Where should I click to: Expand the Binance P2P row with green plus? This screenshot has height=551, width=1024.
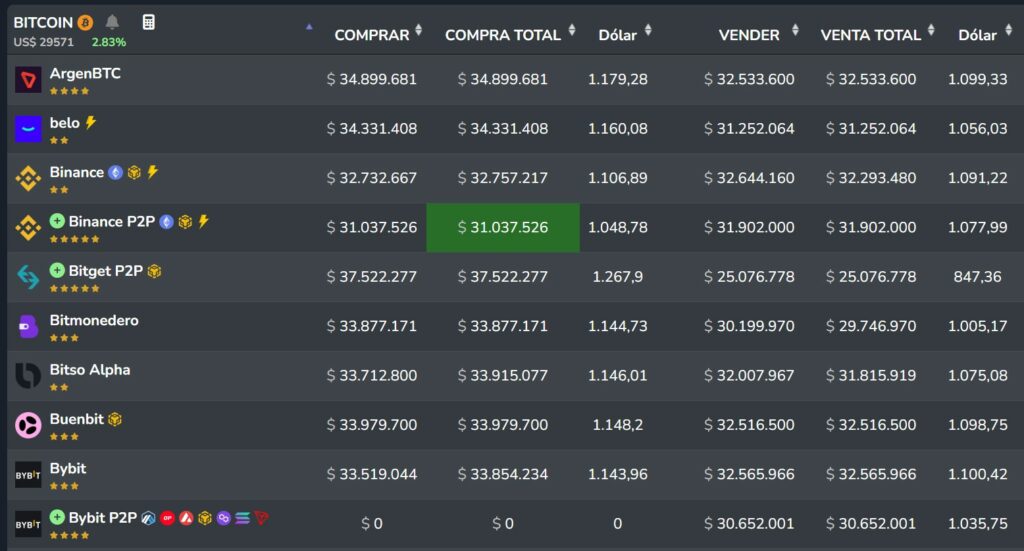[x=57, y=221]
